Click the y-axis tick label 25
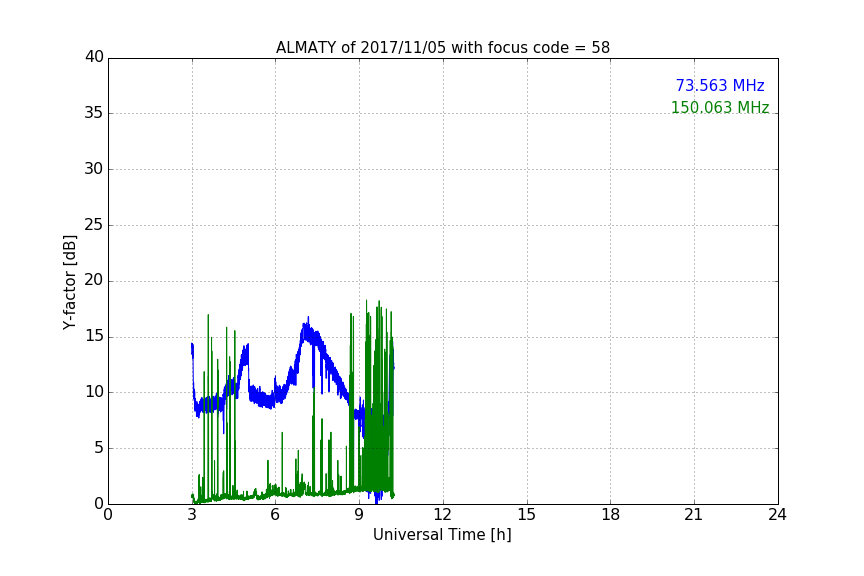This screenshot has height=576, width=864. click(x=94, y=225)
